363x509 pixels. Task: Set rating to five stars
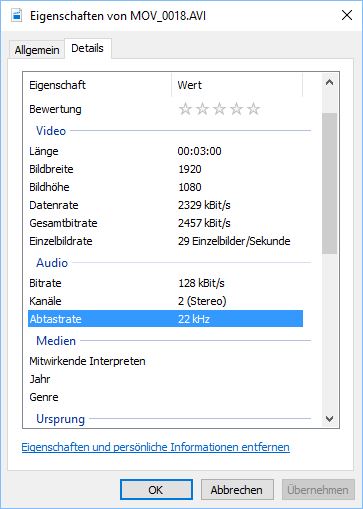[x=253, y=109]
